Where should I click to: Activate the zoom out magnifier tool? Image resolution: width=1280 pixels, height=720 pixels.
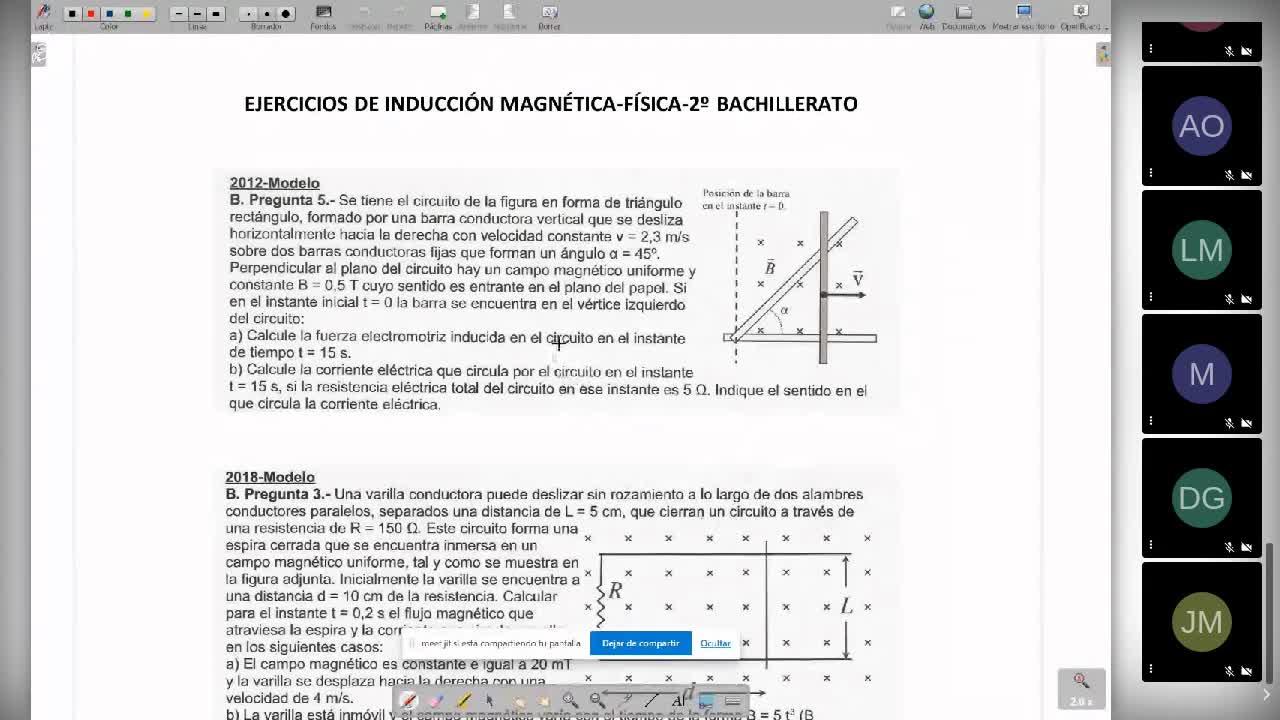[597, 700]
